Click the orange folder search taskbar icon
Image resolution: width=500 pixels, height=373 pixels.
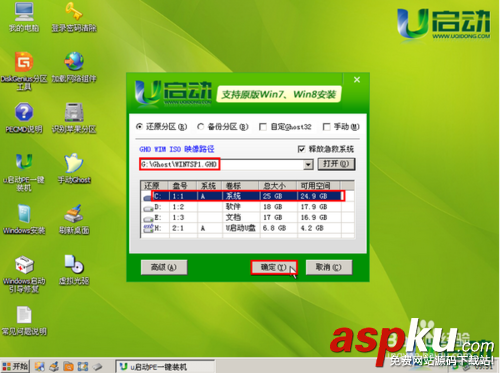(68, 367)
